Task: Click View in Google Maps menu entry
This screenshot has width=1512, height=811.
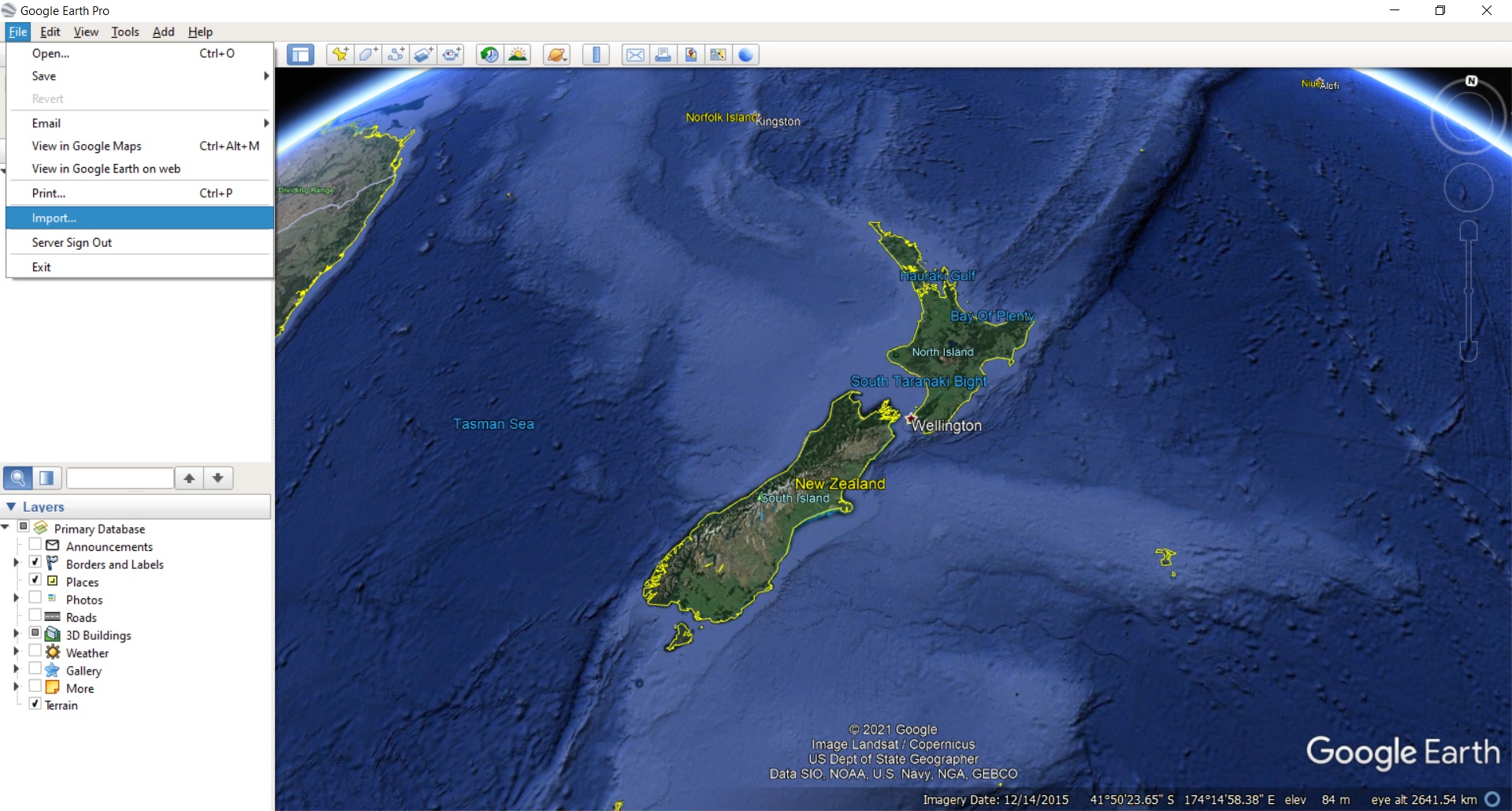Action: pos(87,146)
